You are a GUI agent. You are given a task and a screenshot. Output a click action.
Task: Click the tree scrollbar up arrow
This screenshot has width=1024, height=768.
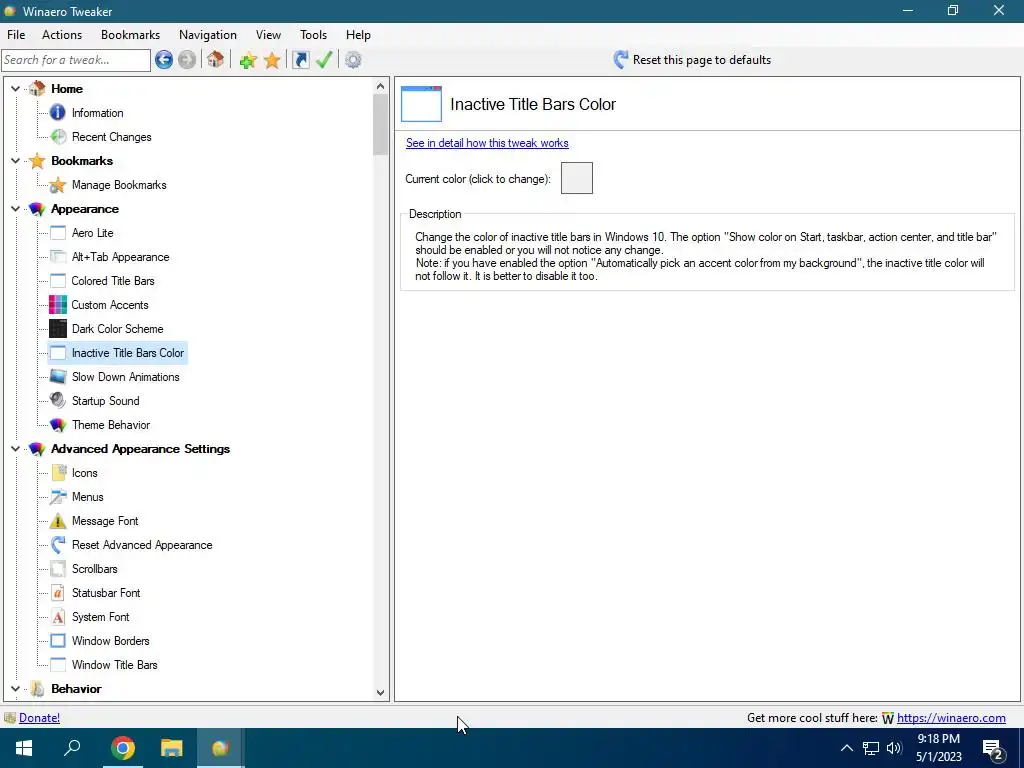[381, 86]
